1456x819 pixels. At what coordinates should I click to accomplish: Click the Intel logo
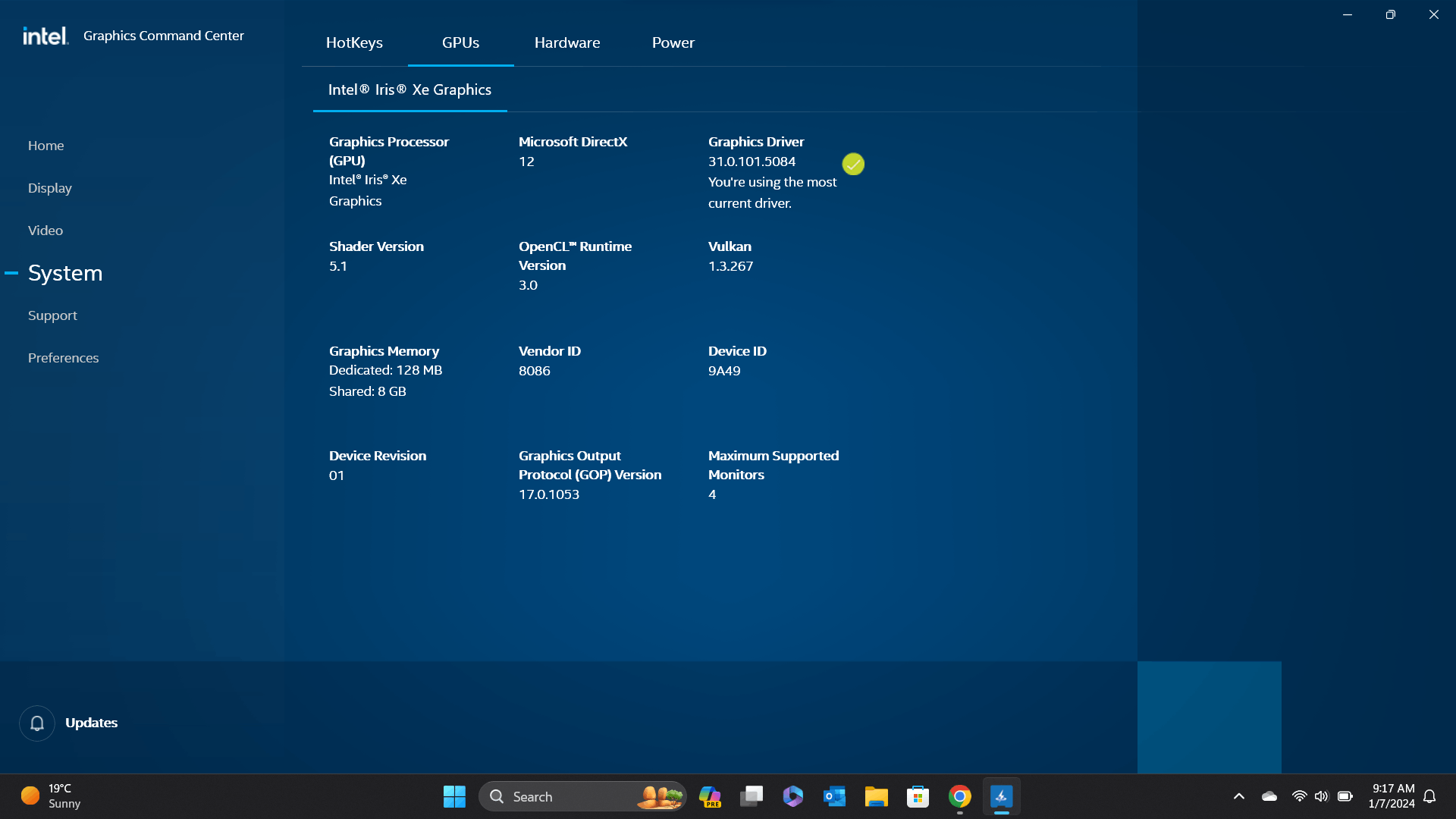pos(45,36)
